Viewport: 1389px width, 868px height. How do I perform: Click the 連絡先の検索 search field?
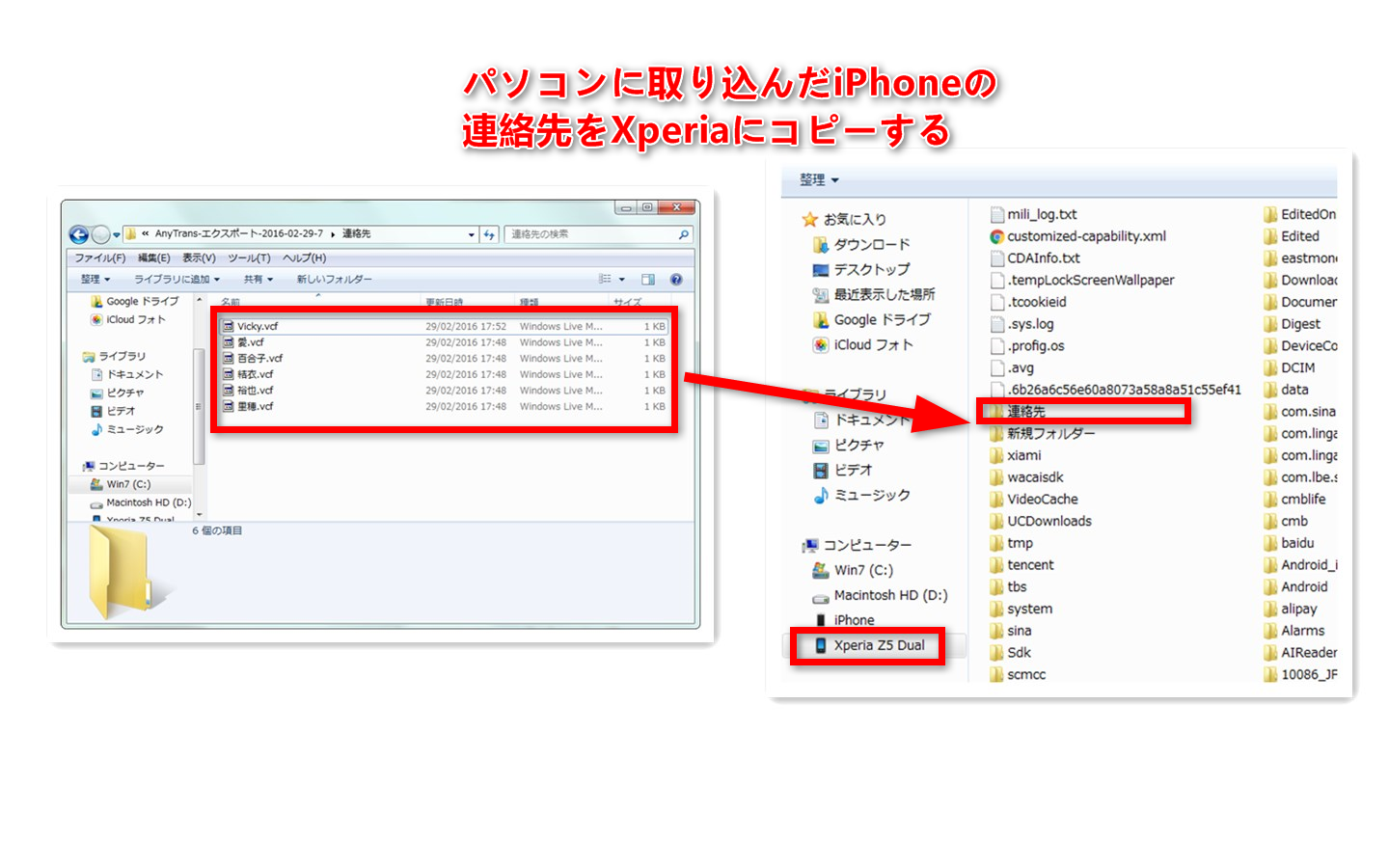point(598,234)
